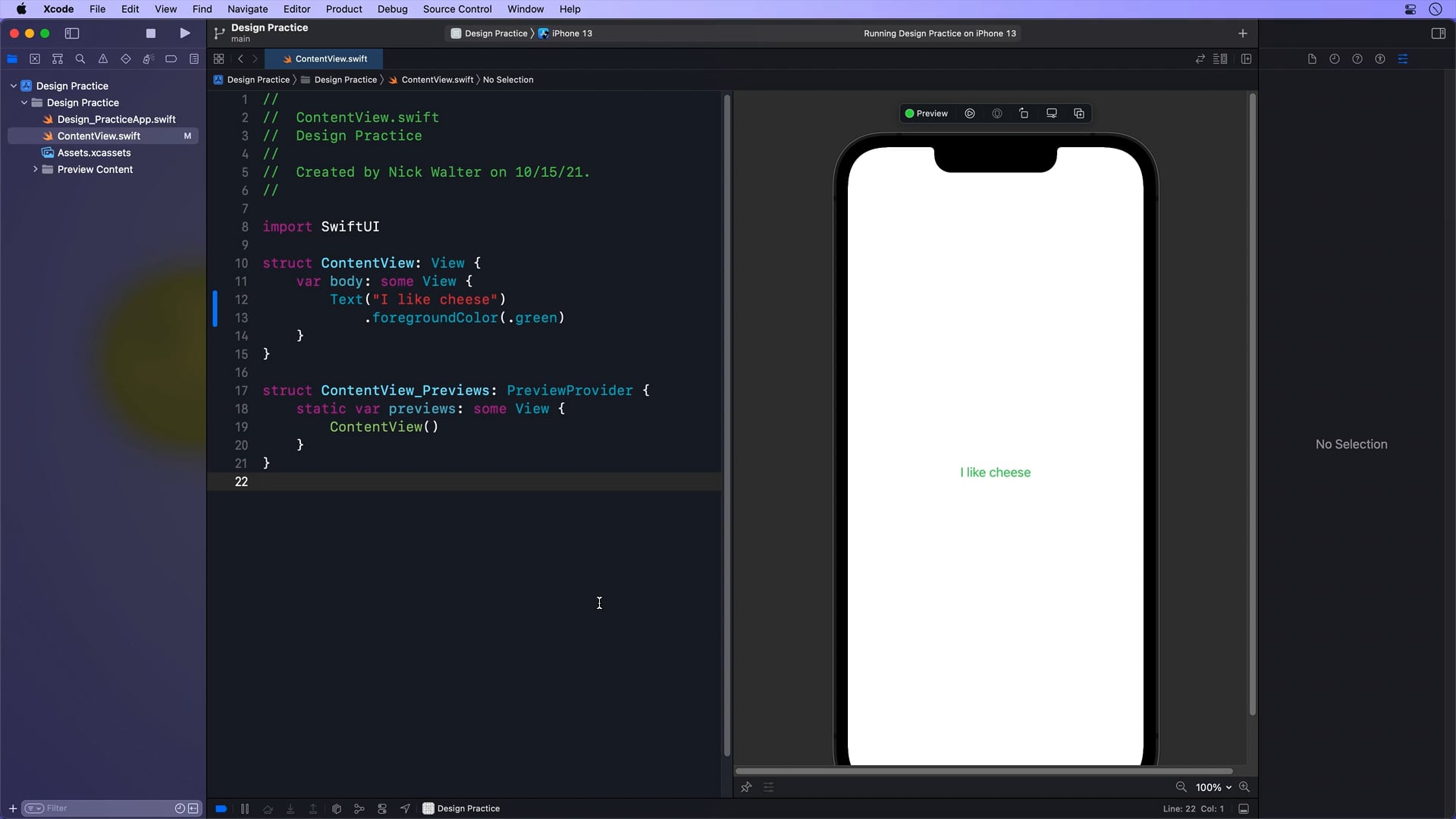Image resolution: width=1456 pixels, height=819 pixels.
Task: Open the Issue navigator warning icon
Action: (x=103, y=59)
